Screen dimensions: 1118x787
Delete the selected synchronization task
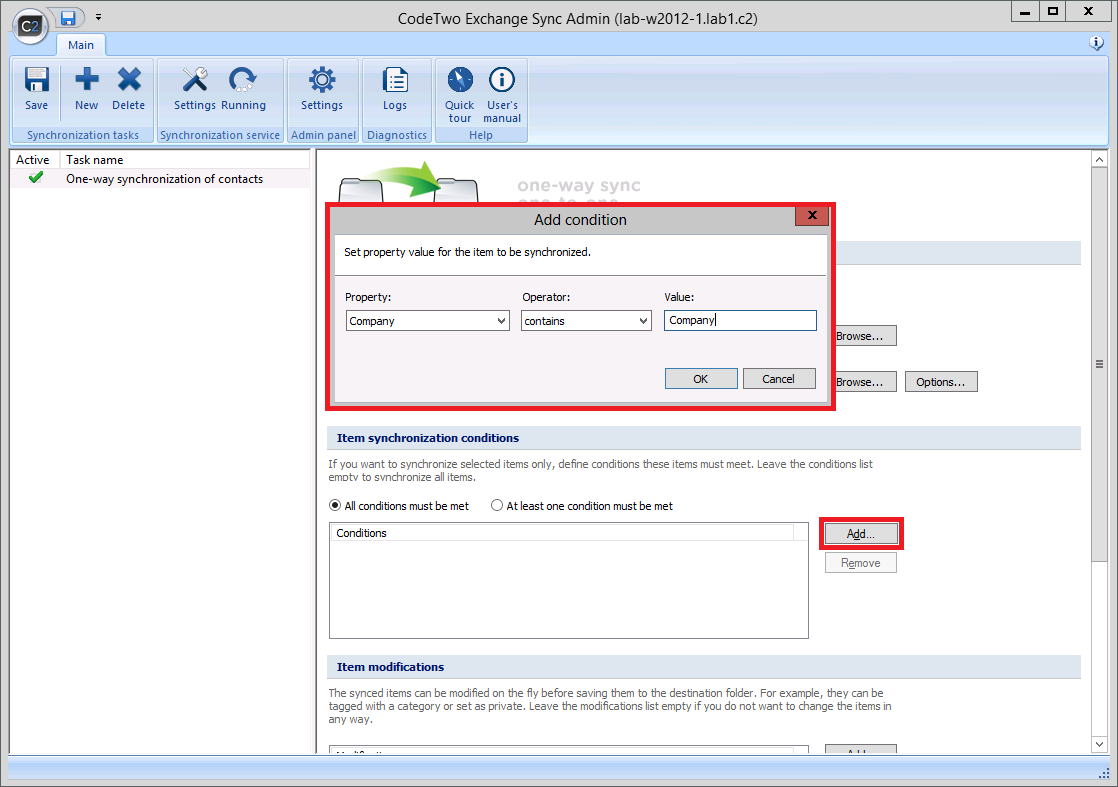tap(128, 88)
